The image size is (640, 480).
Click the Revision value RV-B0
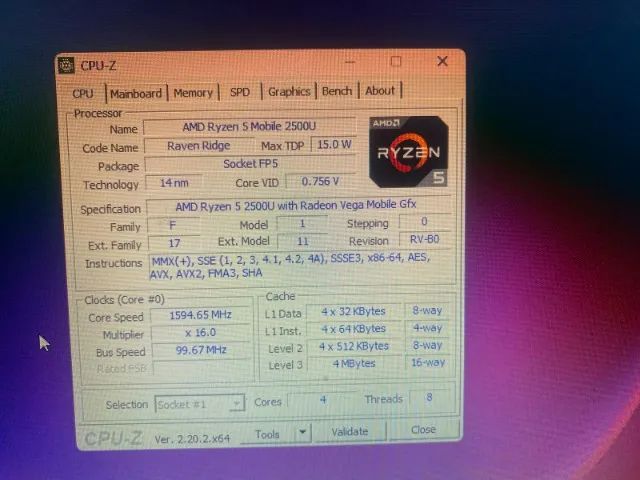point(424,239)
